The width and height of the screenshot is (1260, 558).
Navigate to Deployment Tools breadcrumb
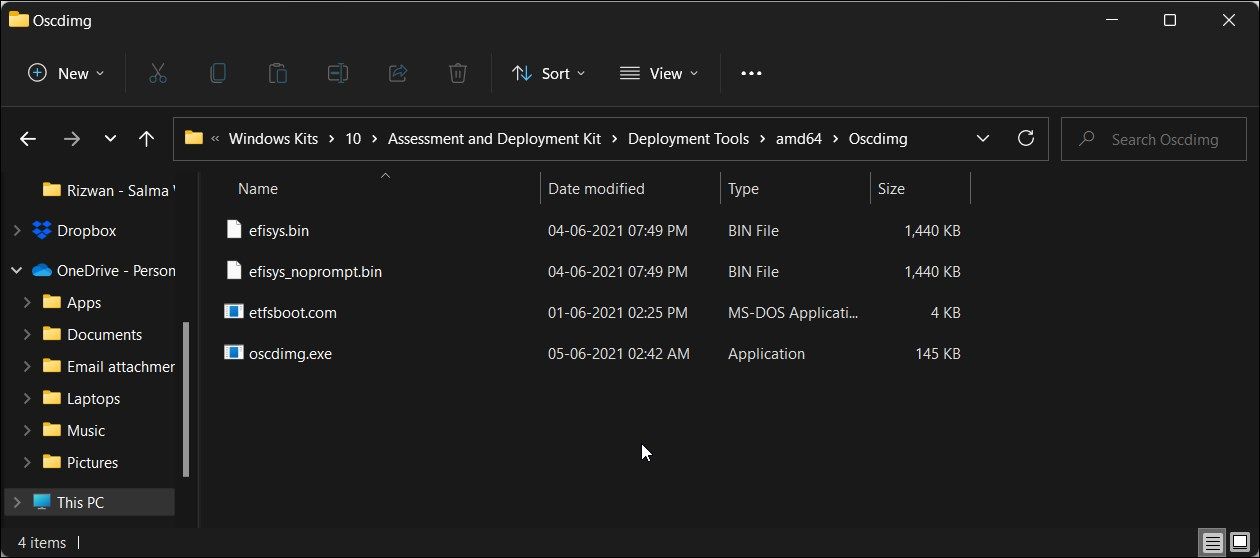point(688,139)
